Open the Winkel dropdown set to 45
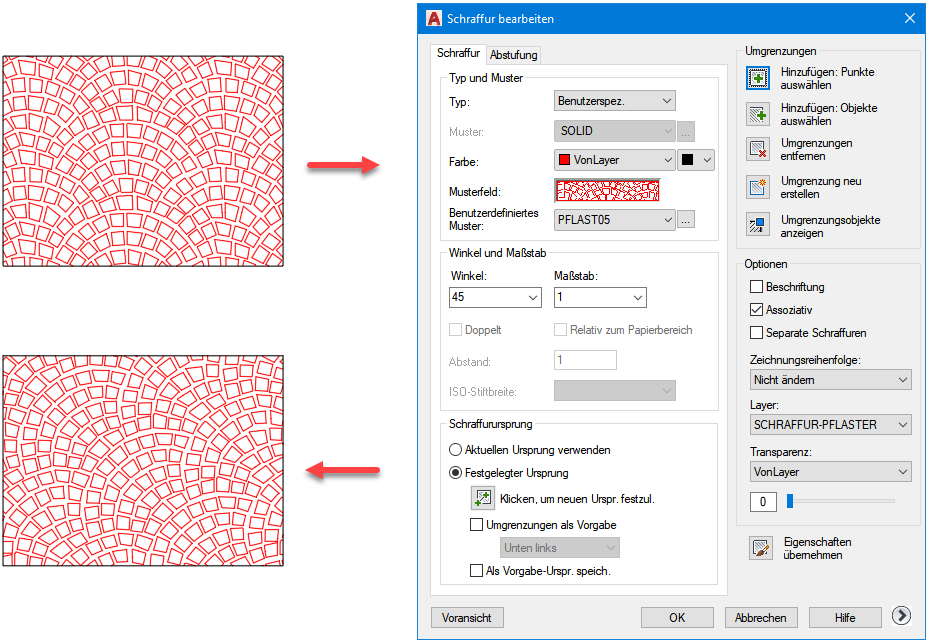Image resolution: width=929 pixels, height=642 pixels. [495, 297]
